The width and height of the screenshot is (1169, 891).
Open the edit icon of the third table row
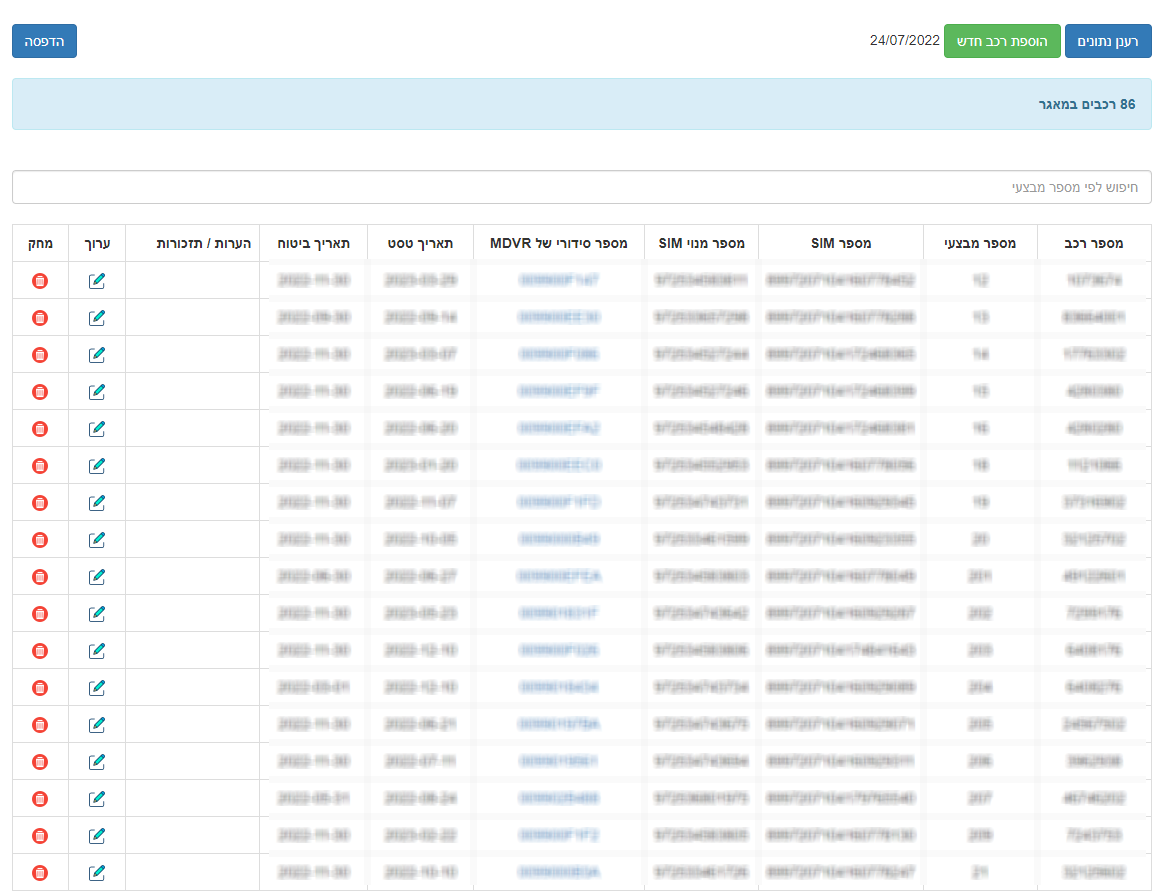point(97,355)
